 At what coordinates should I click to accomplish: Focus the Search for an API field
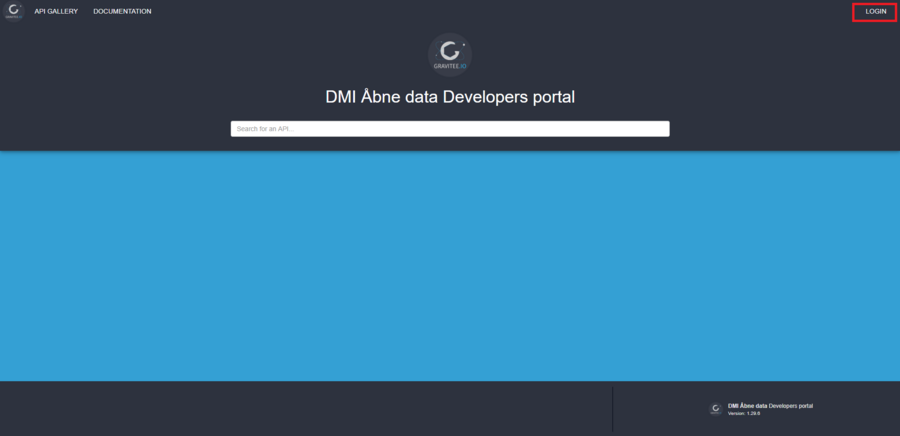pos(450,129)
